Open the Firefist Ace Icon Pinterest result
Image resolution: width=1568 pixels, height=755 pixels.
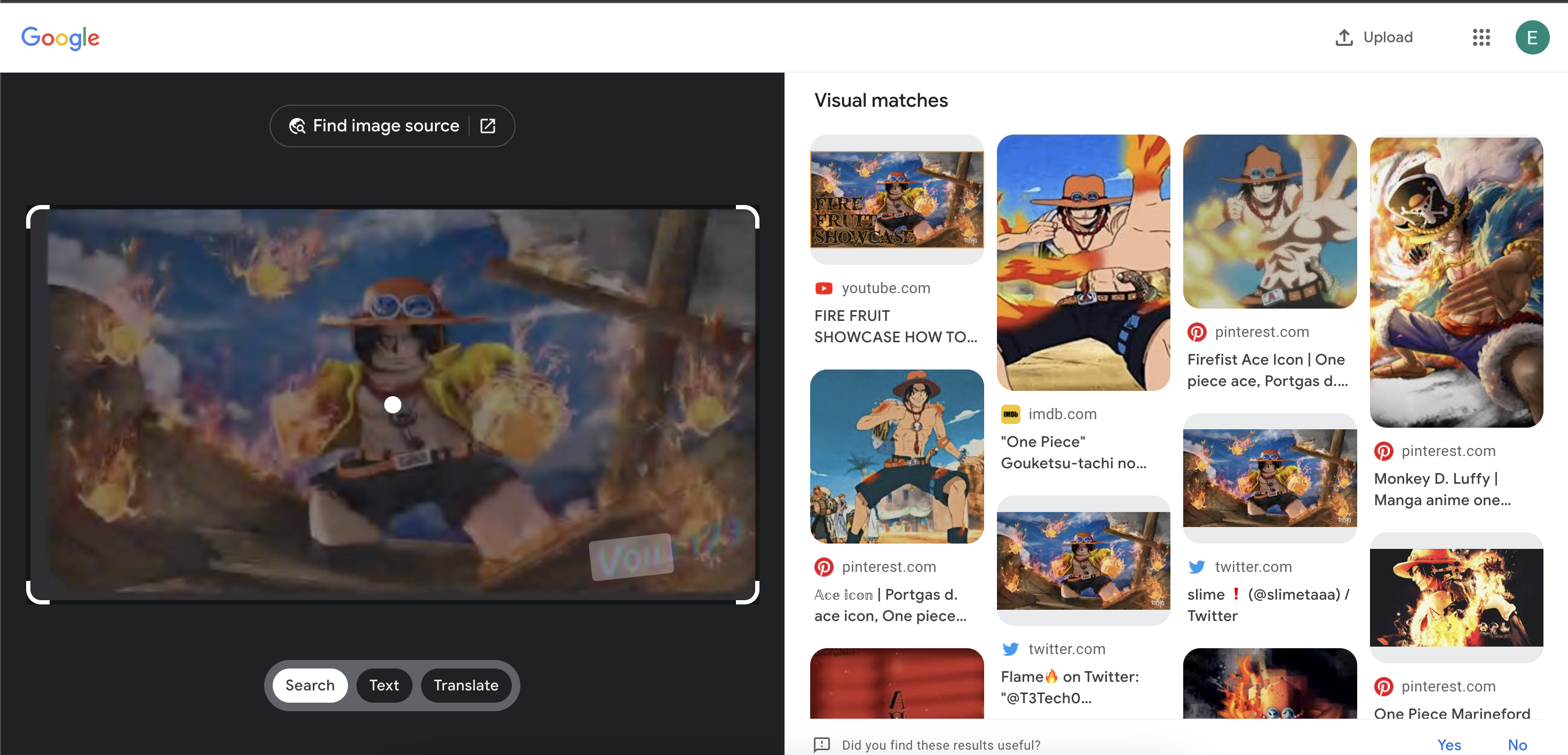(1268, 370)
